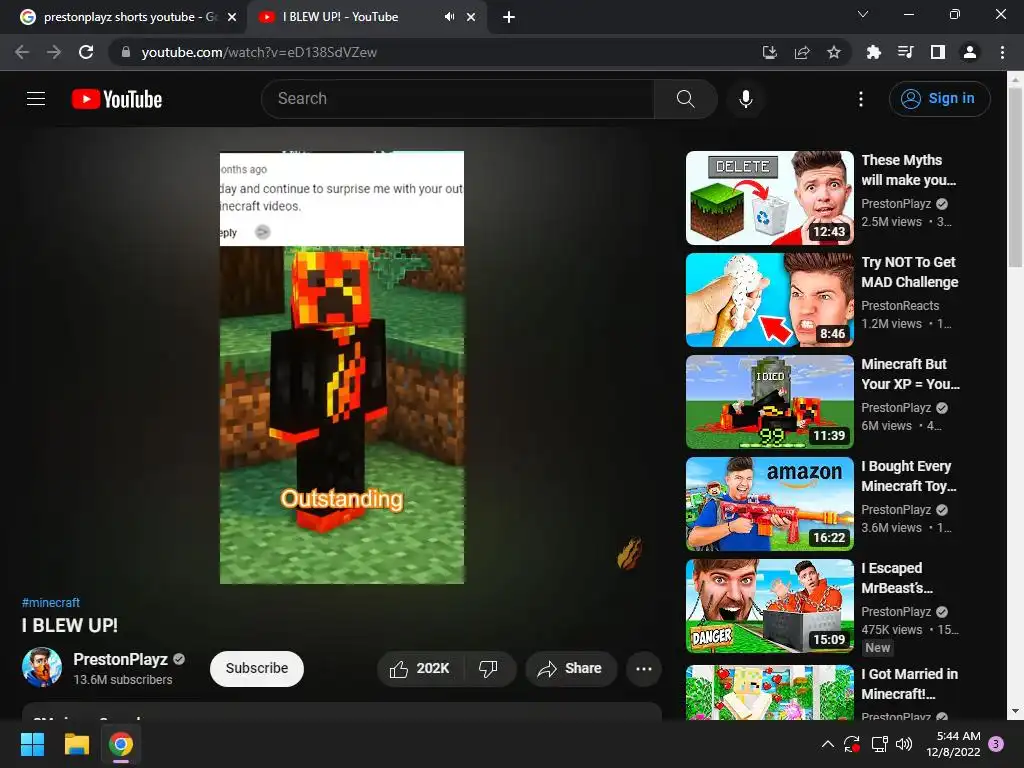Open File Explorer from taskbar
The image size is (1024, 768).
[76, 744]
